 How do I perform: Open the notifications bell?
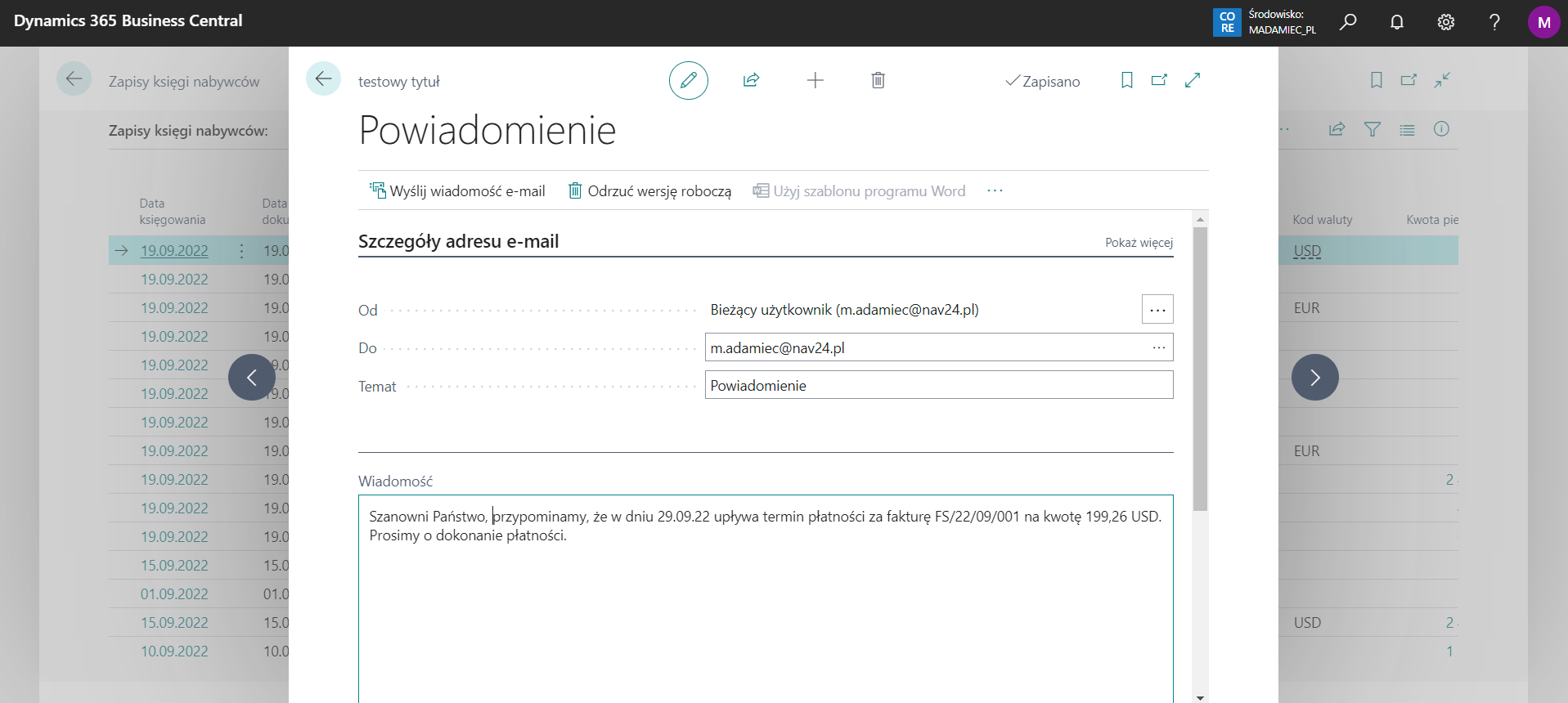(x=1397, y=23)
